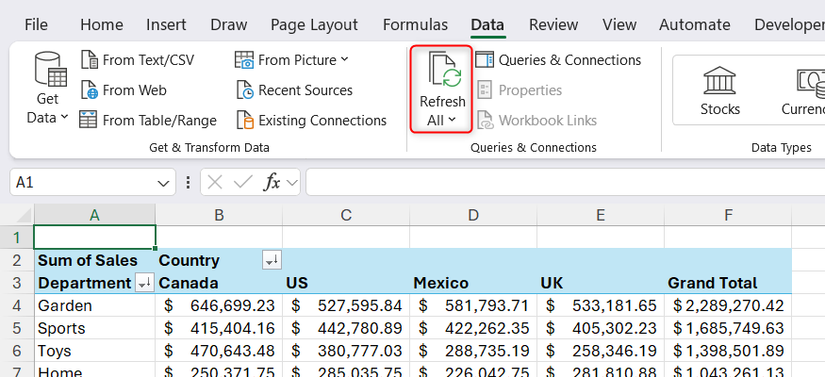Screen dimensions: 825x377
Task: Confirm entry with the checkmark icon
Action: (243, 182)
